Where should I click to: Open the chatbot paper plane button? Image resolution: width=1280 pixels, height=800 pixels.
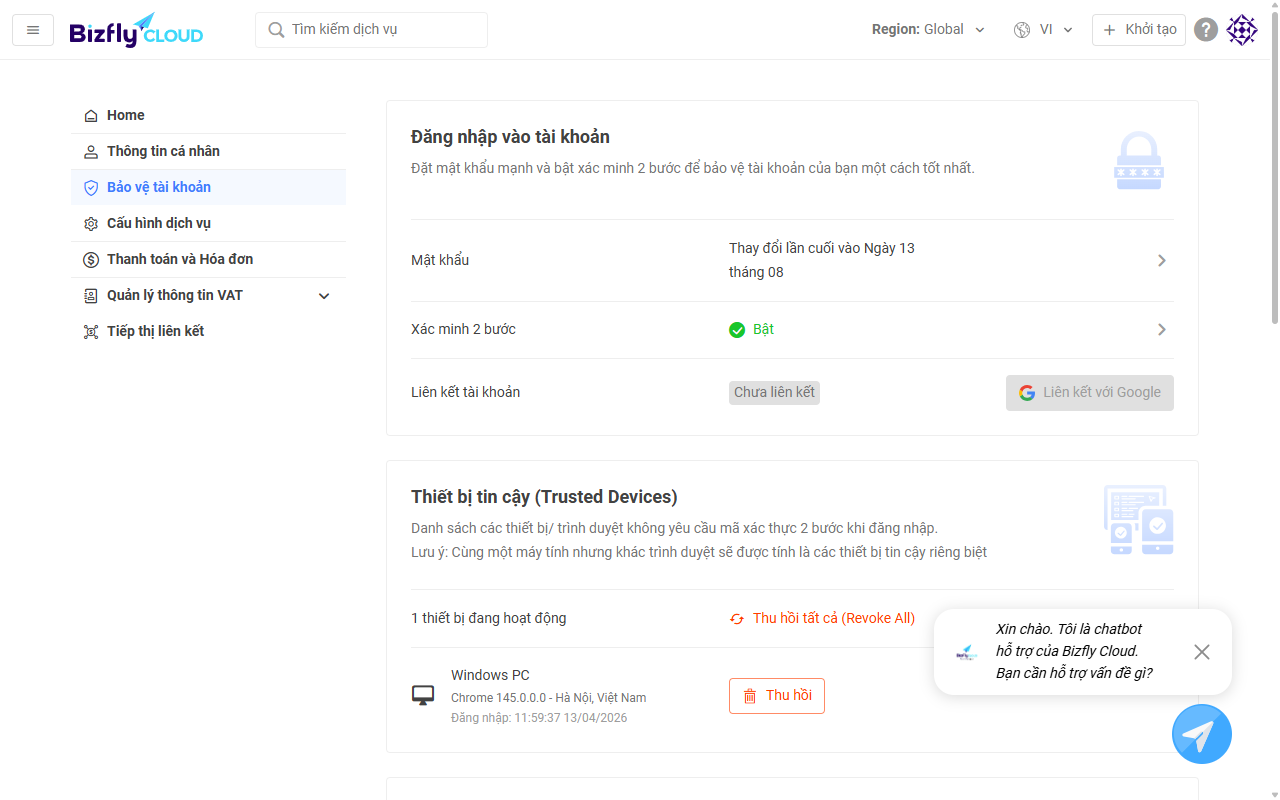[1201, 734]
